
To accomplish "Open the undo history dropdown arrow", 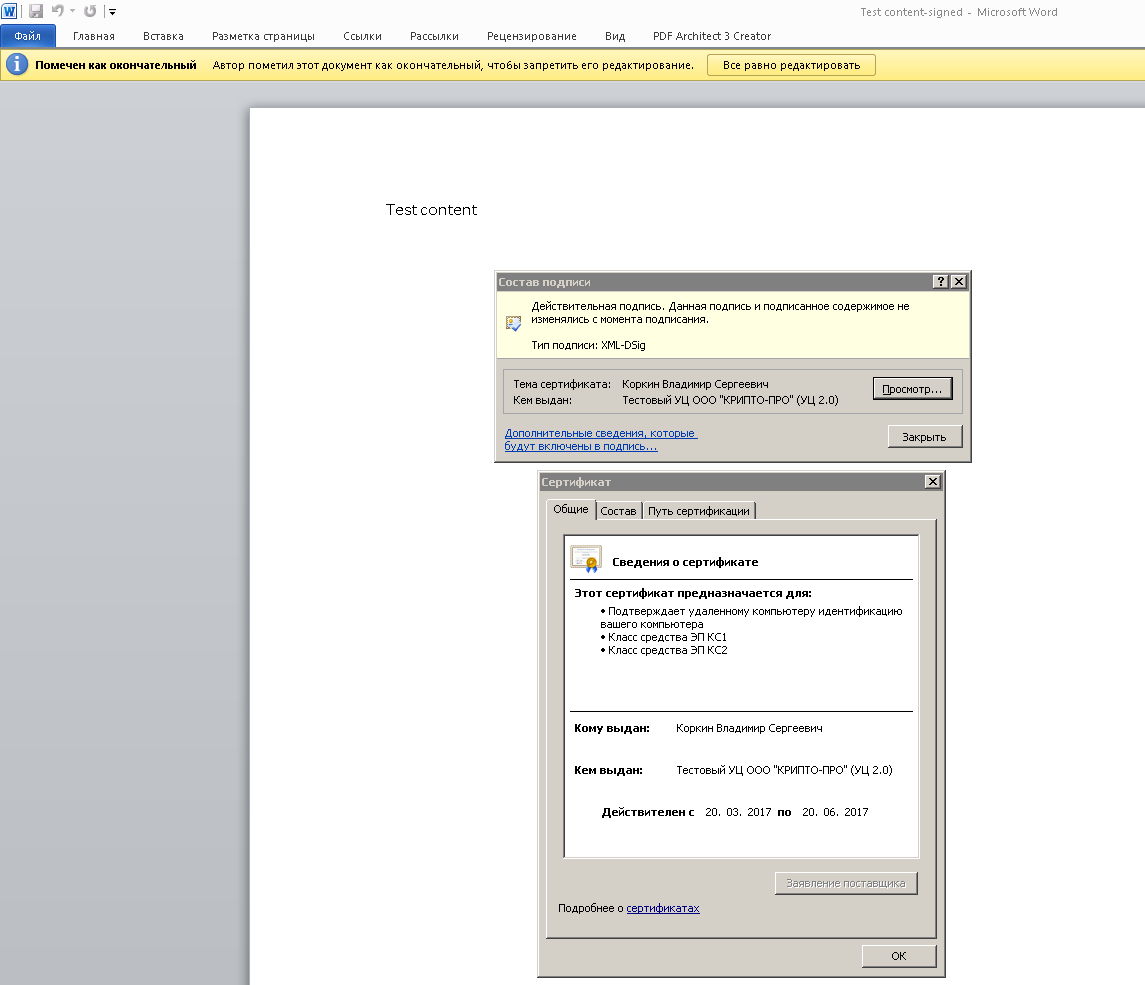I will tap(72, 11).
